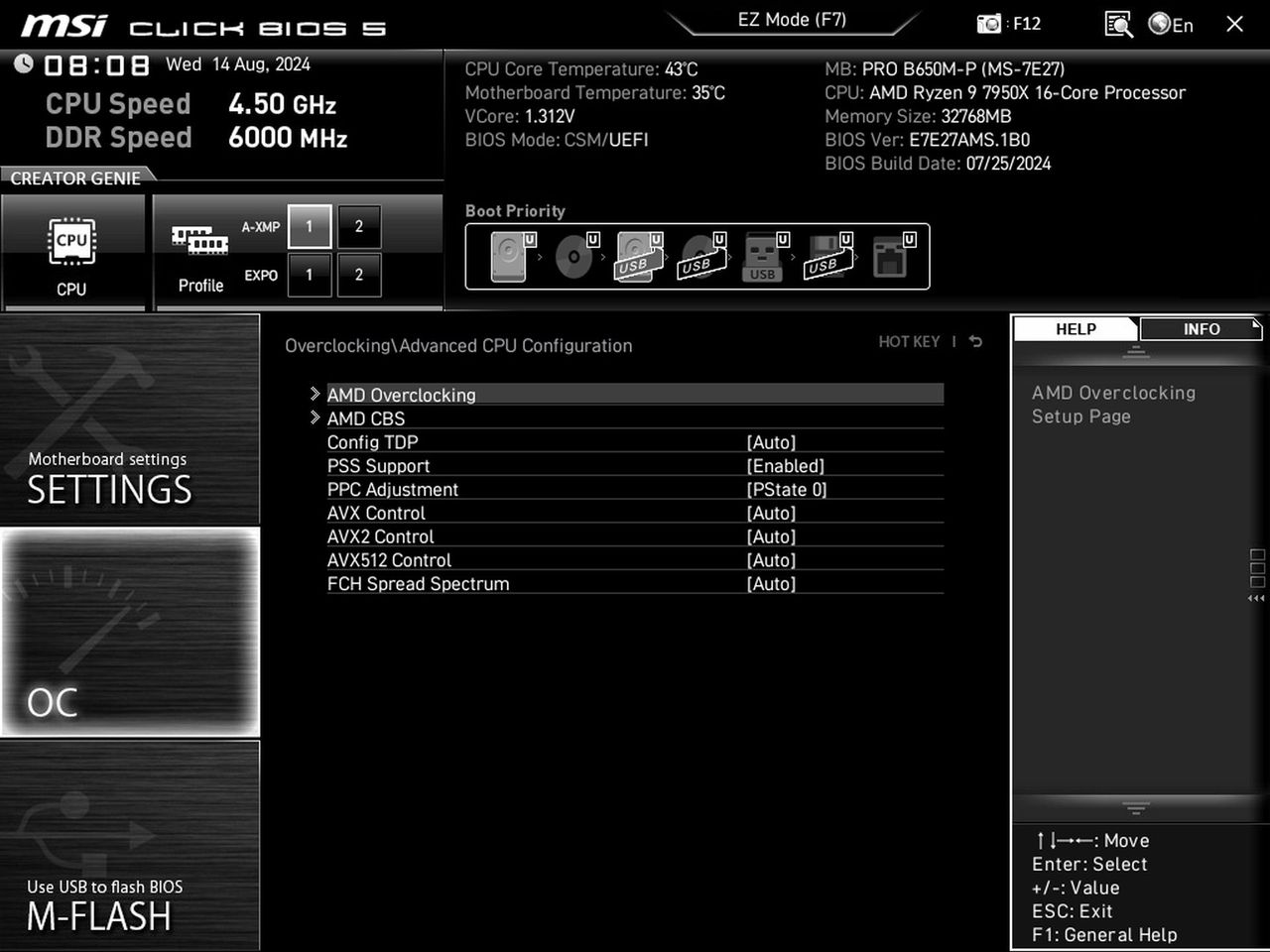Open the search magnifier icon
The width and height of the screenshot is (1270, 952).
coord(1118,24)
